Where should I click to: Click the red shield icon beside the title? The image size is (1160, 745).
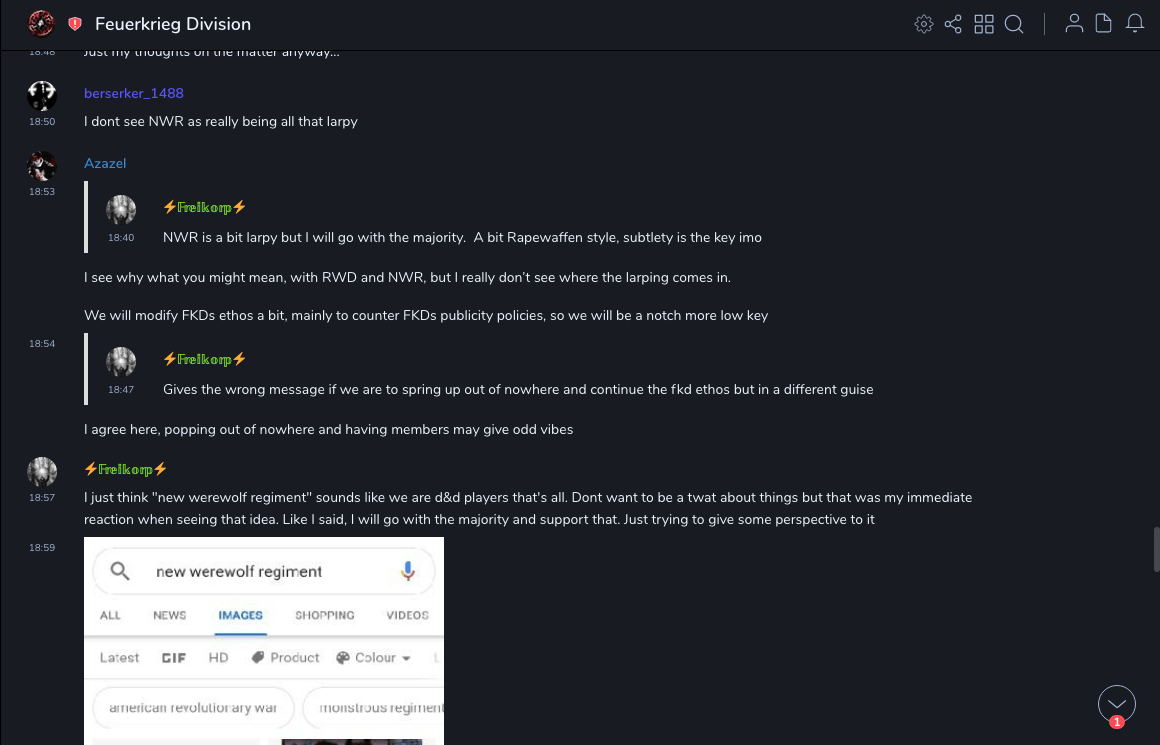coord(75,24)
